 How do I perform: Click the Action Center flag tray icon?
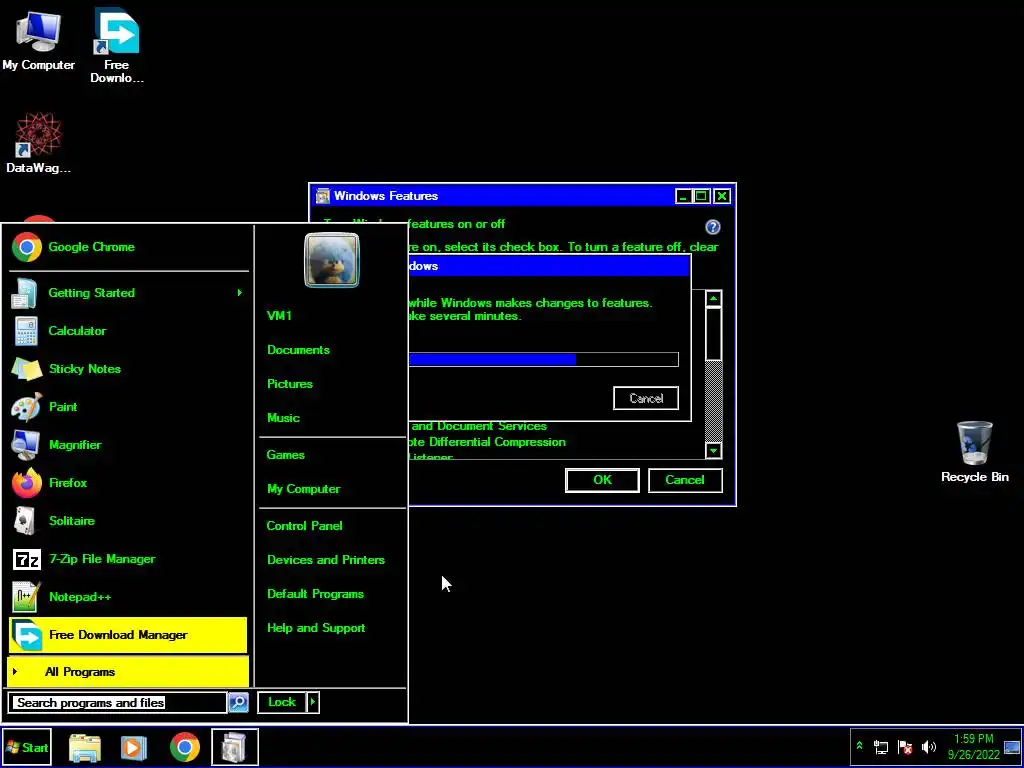[x=905, y=747]
